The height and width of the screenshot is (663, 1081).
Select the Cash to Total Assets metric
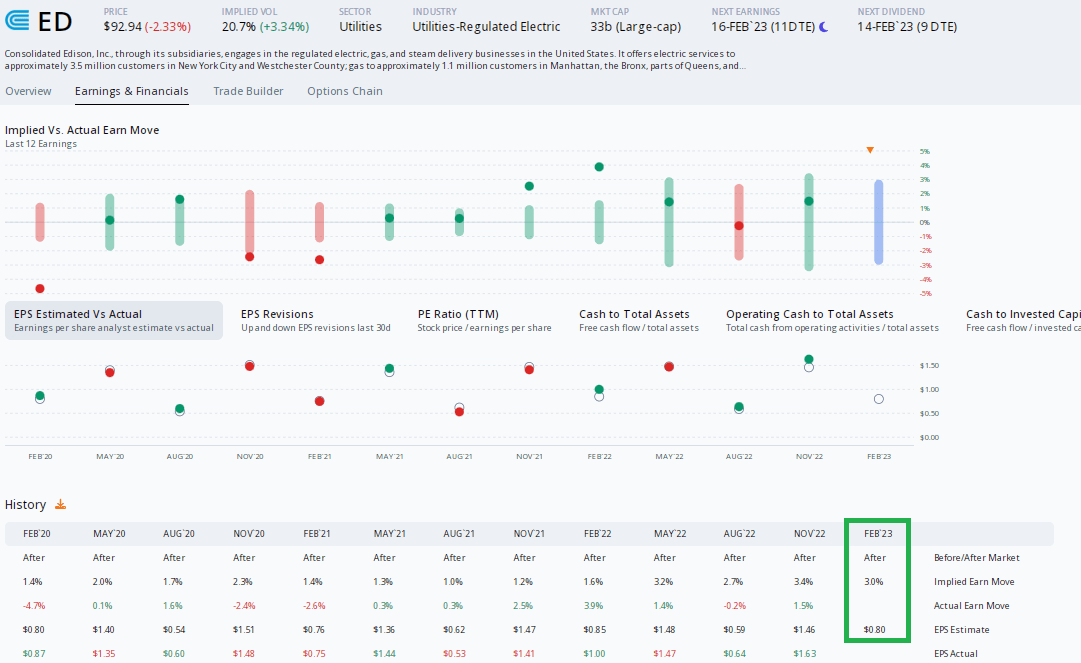[x=639, y=320]
